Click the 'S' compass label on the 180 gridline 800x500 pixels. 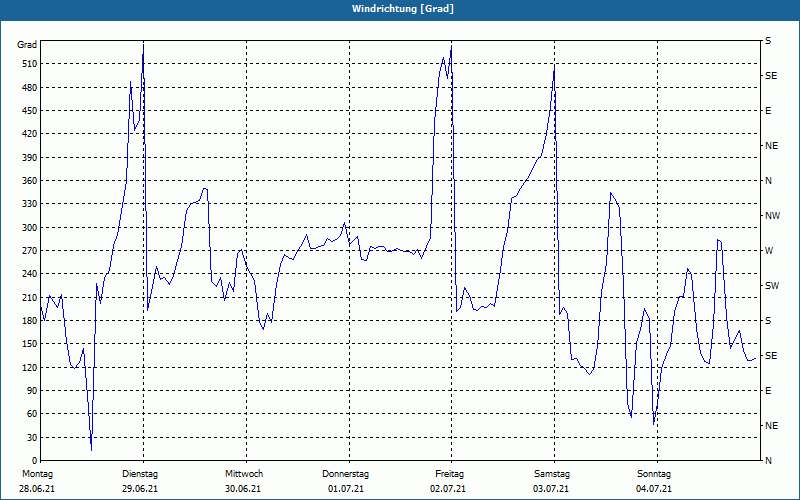pos(768,321)
